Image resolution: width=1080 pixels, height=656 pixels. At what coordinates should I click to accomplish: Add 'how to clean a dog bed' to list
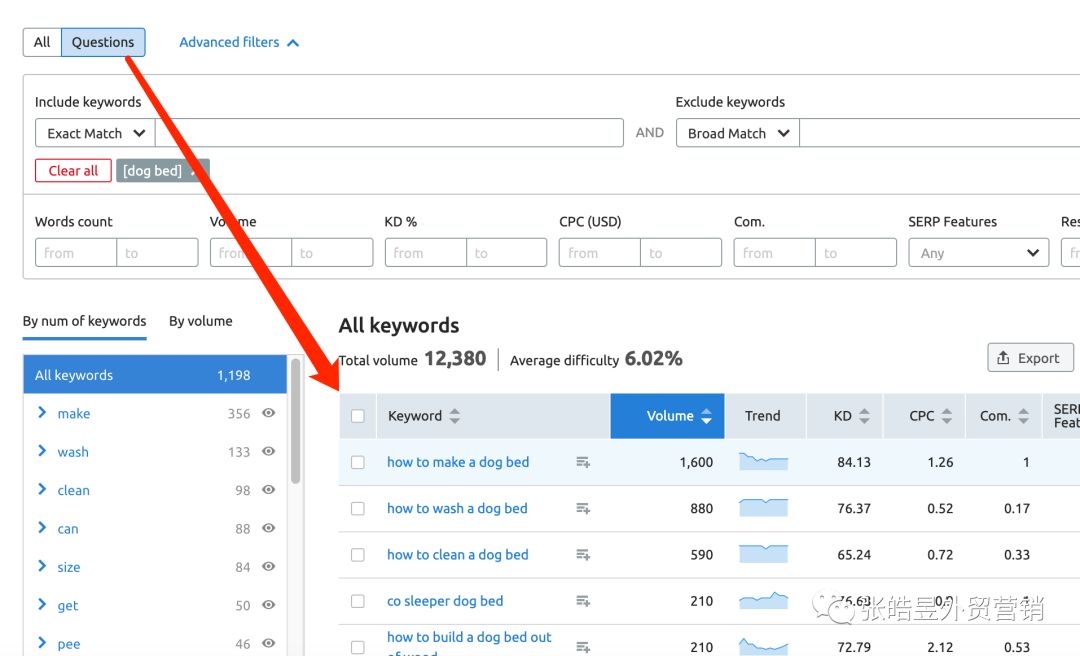pos(583,555)
